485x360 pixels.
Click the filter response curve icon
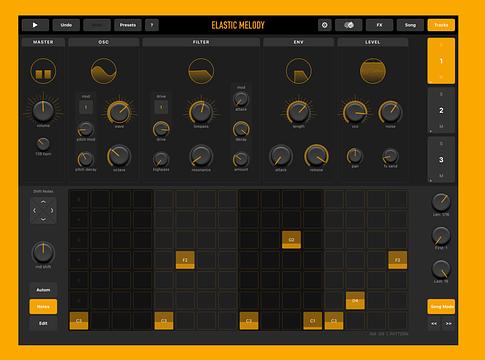point(201,71)
